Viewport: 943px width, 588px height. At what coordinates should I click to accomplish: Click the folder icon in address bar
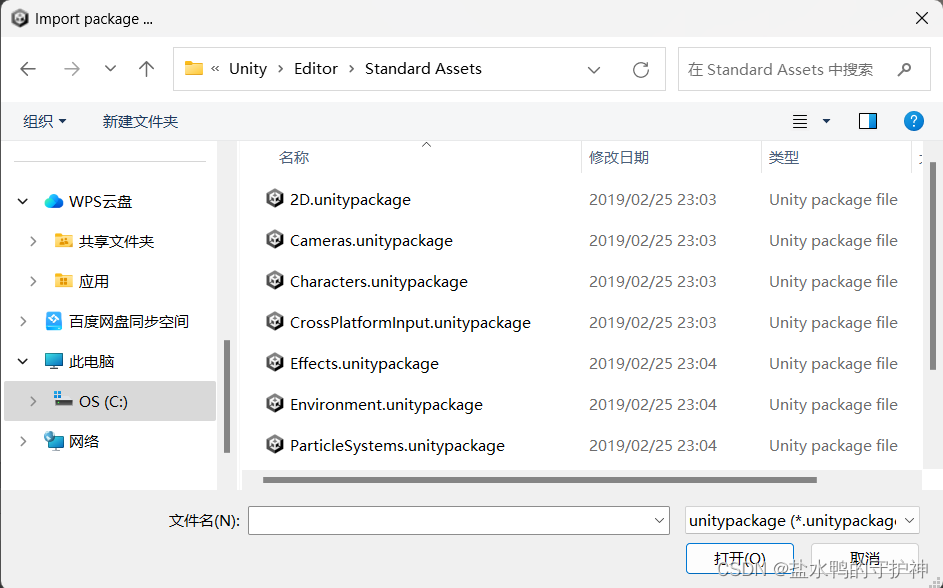(x=194, y=68)
